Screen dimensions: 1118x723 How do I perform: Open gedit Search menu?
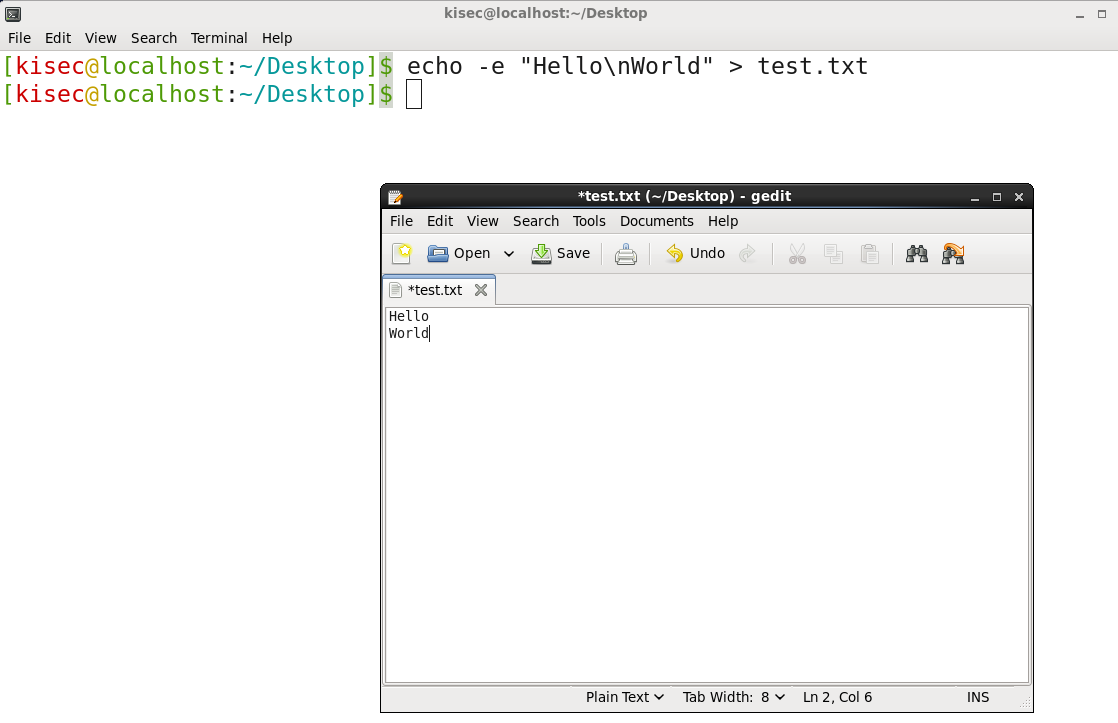point(535,221)
